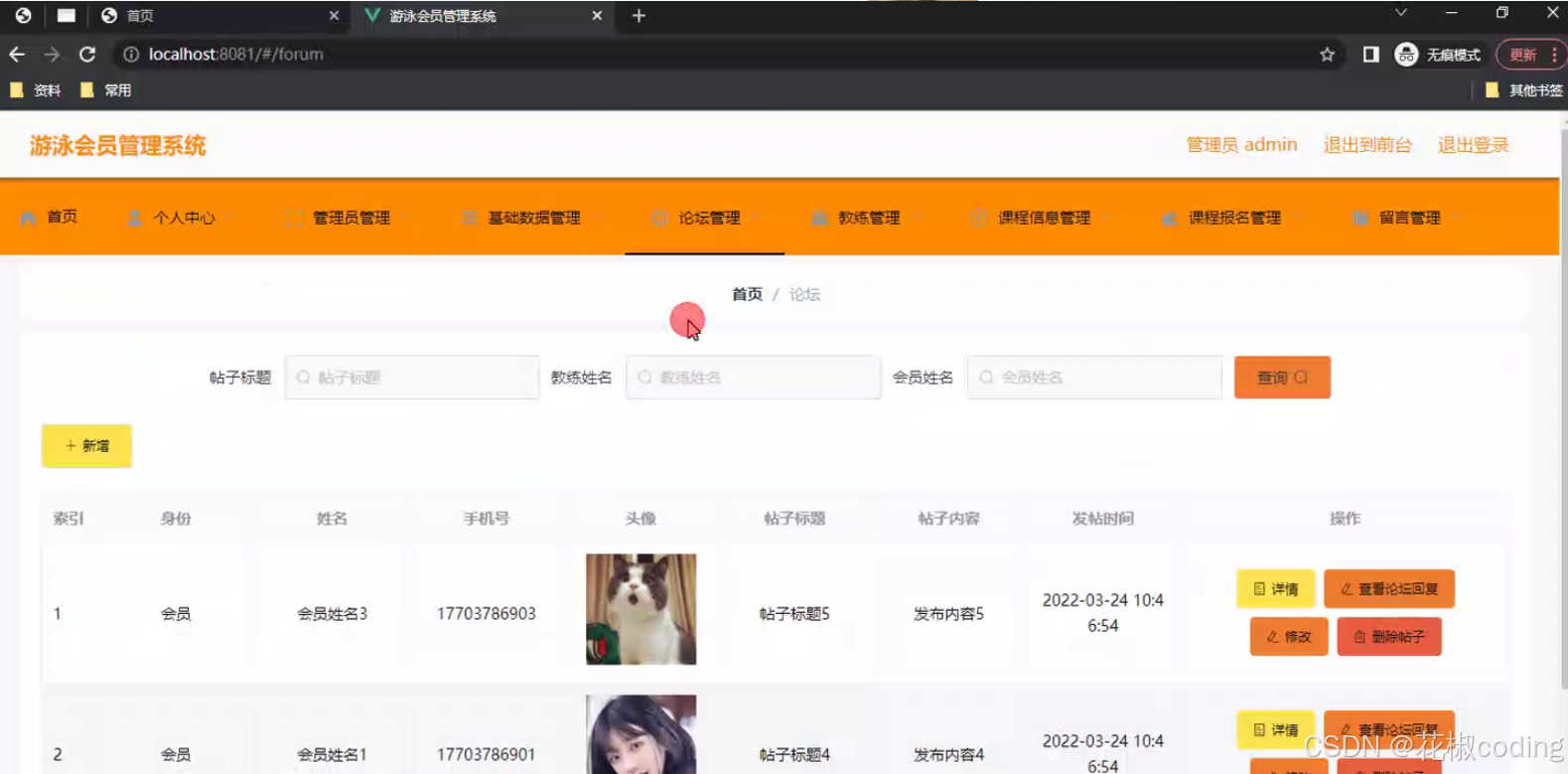Image resolution: width=1568 pixels, height=774 pixels.
Task: Click the 退出登录 logout link
Action: (x=1474, y=145)
